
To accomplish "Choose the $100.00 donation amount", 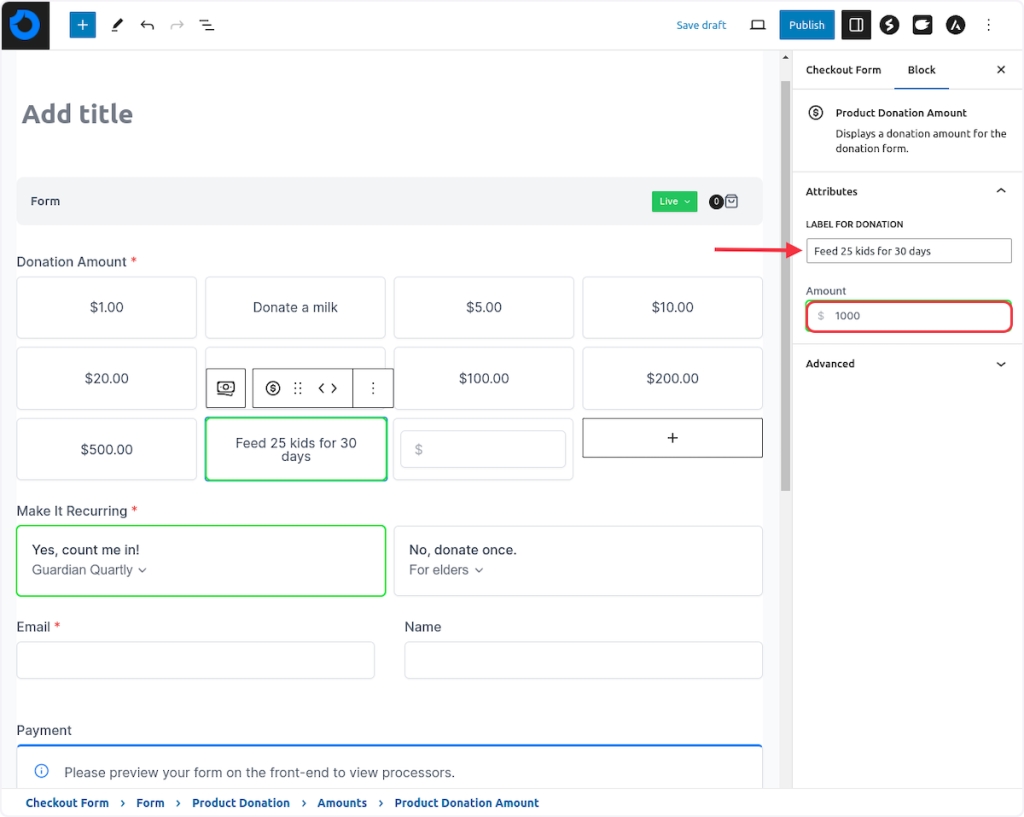I will [484, 378].
